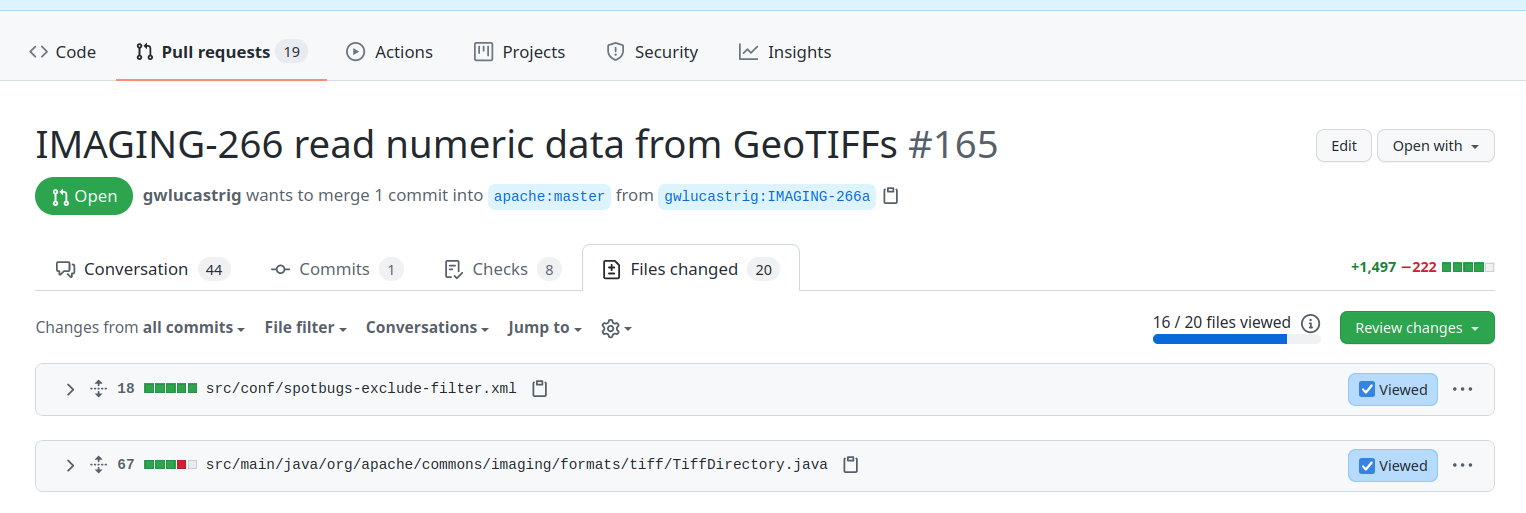This screenshot has height=513, width=1526.
Task: Copy TiffDirectory.java file path icon
Action: [851, 465]
